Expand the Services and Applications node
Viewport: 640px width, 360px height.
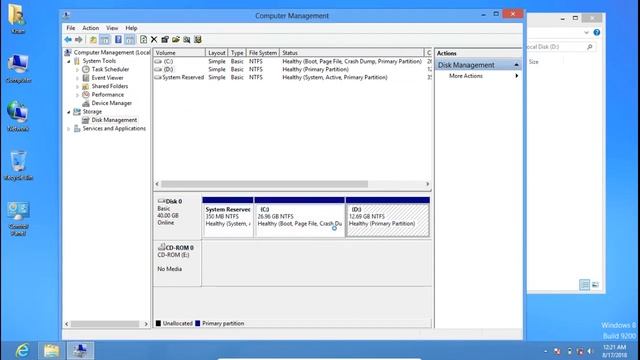click(69, 129)
